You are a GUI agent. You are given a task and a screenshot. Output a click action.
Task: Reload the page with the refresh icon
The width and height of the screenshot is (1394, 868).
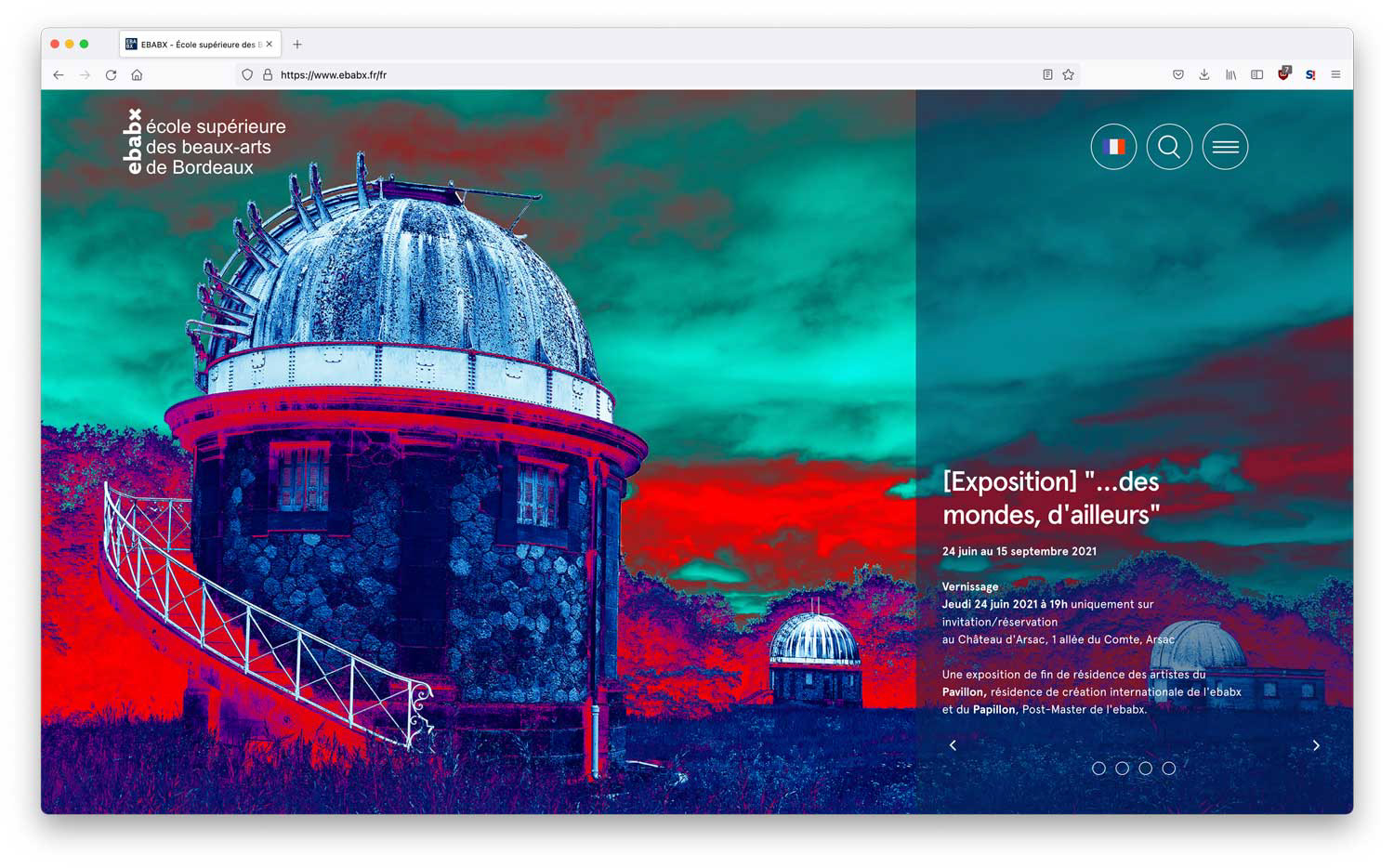[x=111, y=75]
